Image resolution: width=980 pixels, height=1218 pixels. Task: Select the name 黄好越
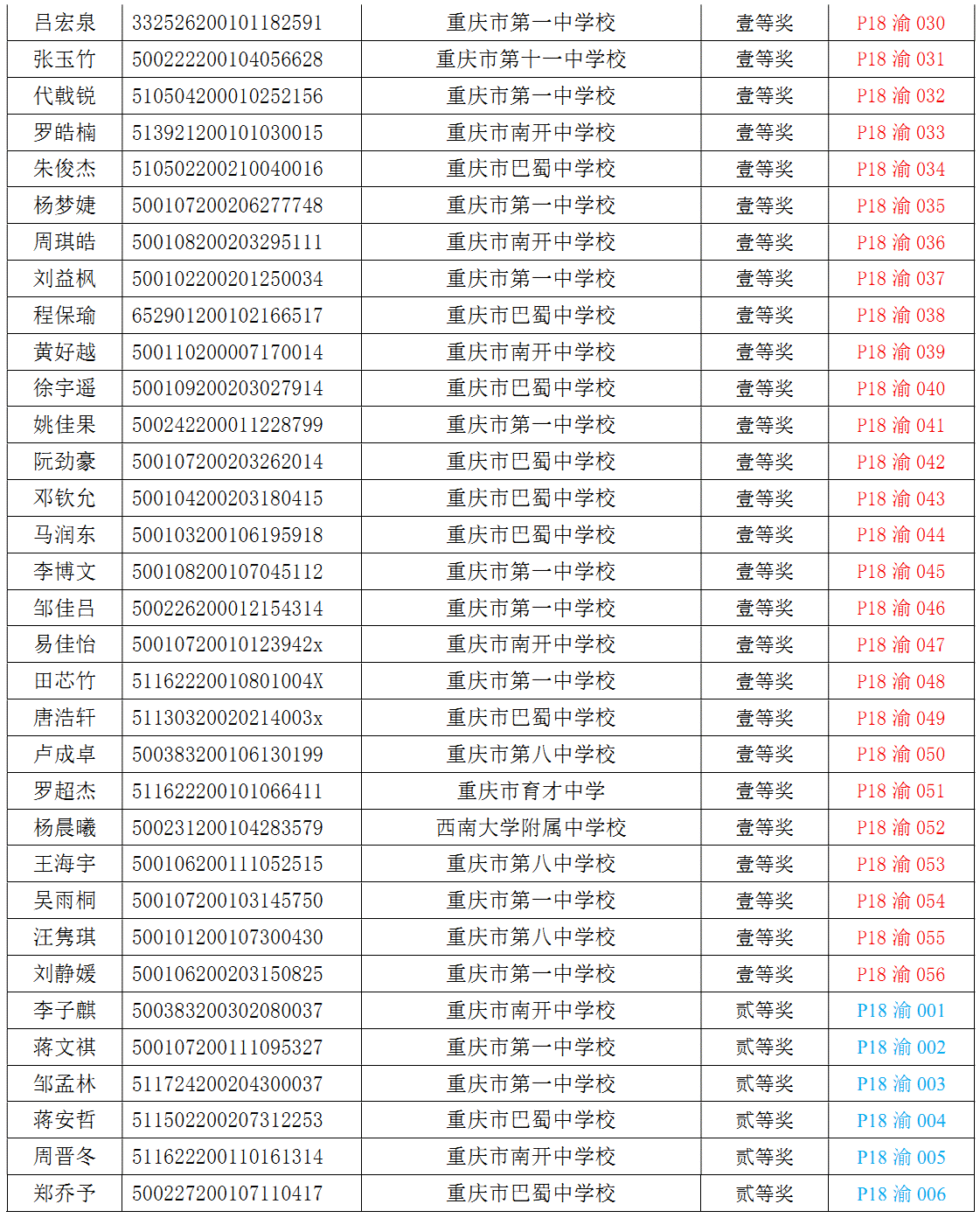65,352
